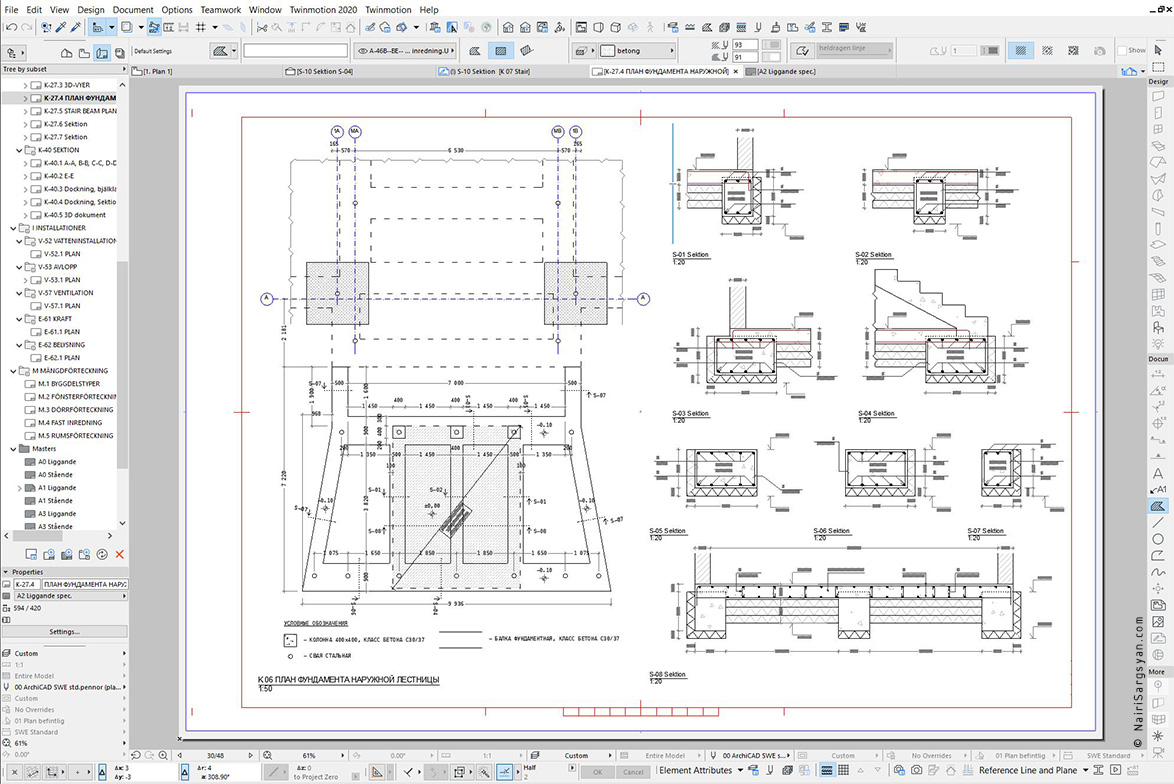Open the A-46B layer dropdown
This screenshot has height=784, width=1174.
405,51
